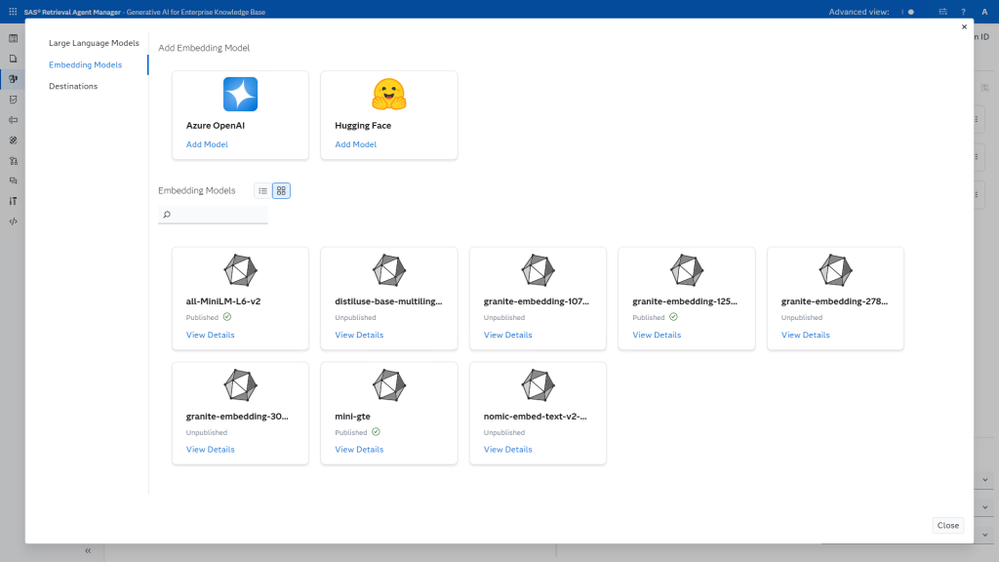Click the text format iT sidebar icon

(13, 201)
